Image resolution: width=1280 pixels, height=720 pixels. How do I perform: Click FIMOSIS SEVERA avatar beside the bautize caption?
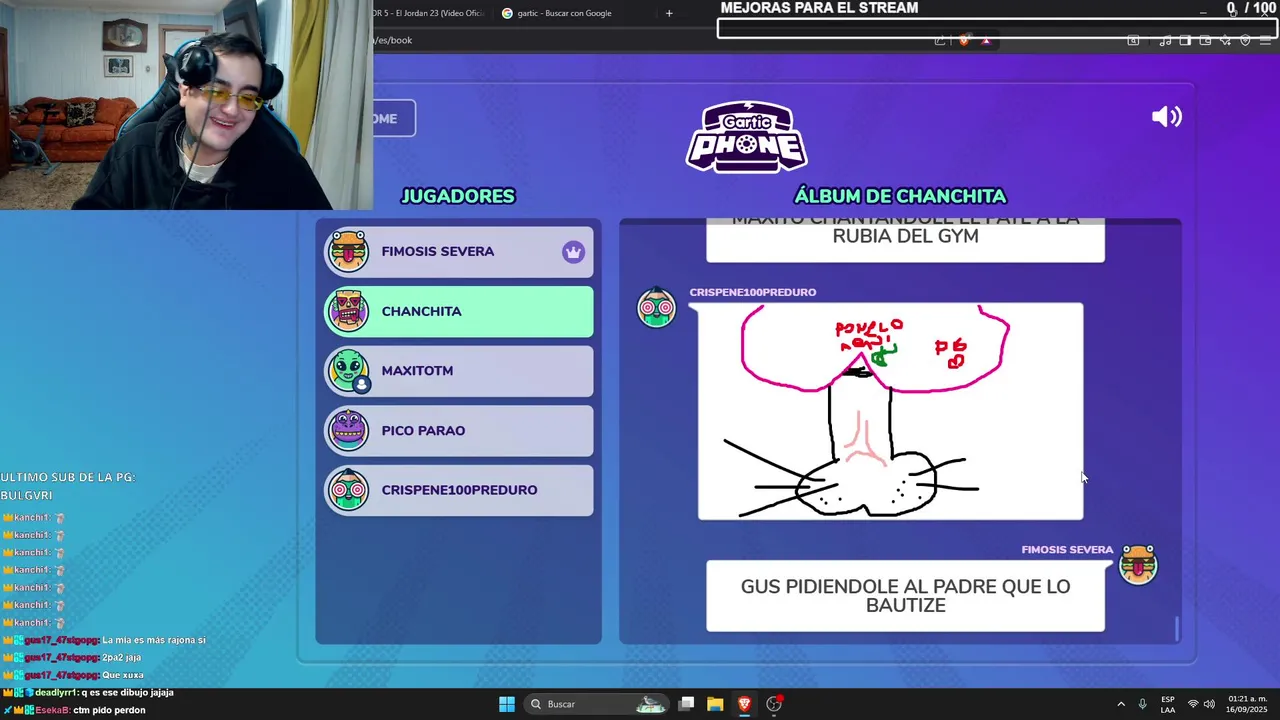[x=1138, y=565]
